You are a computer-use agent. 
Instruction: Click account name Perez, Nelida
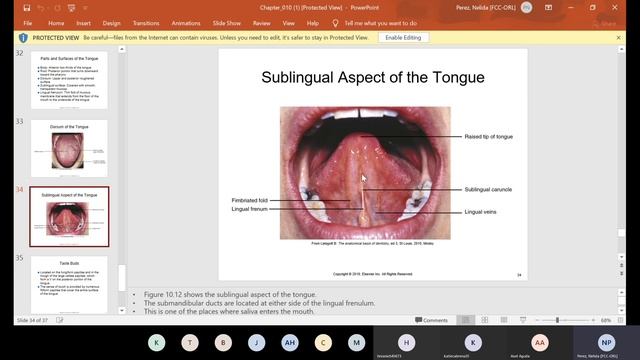coord(486,7)
